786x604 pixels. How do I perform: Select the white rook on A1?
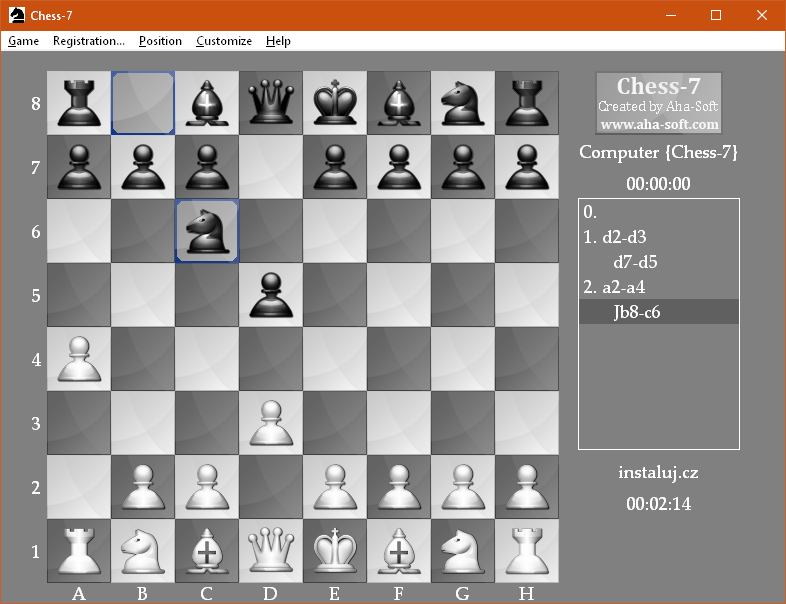click(79, 551)
